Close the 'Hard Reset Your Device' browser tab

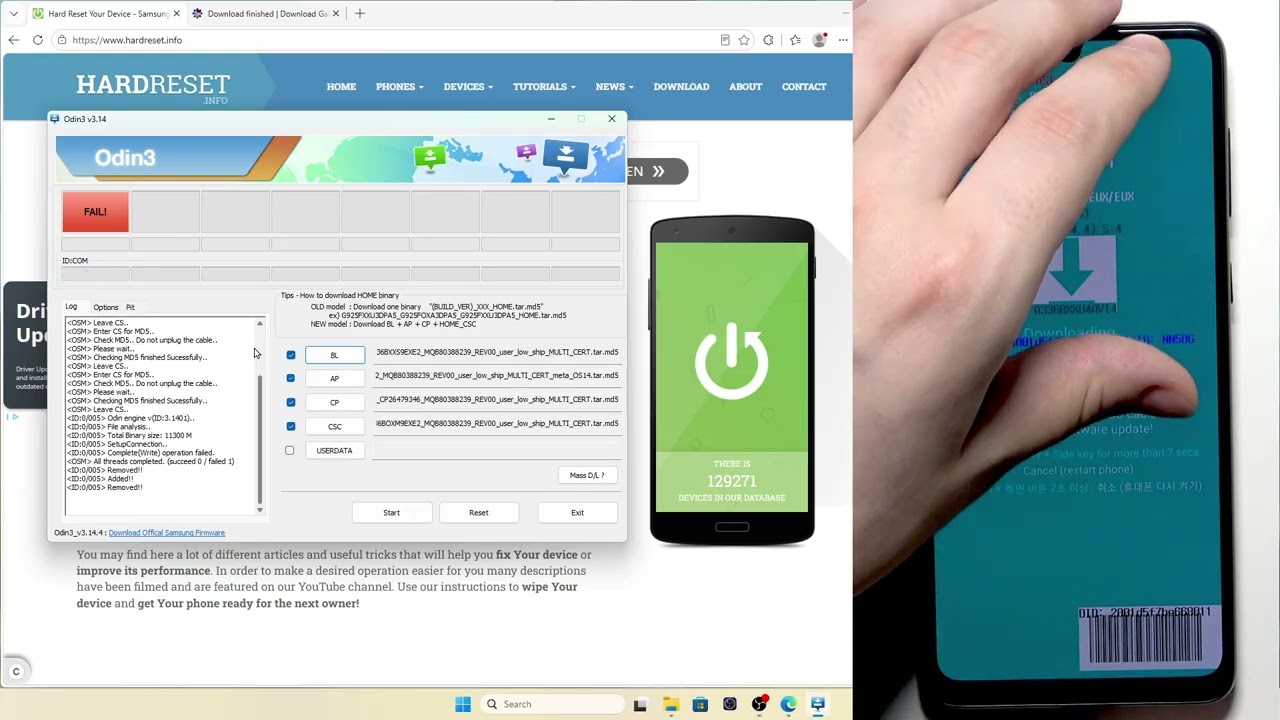pos(177,14)
